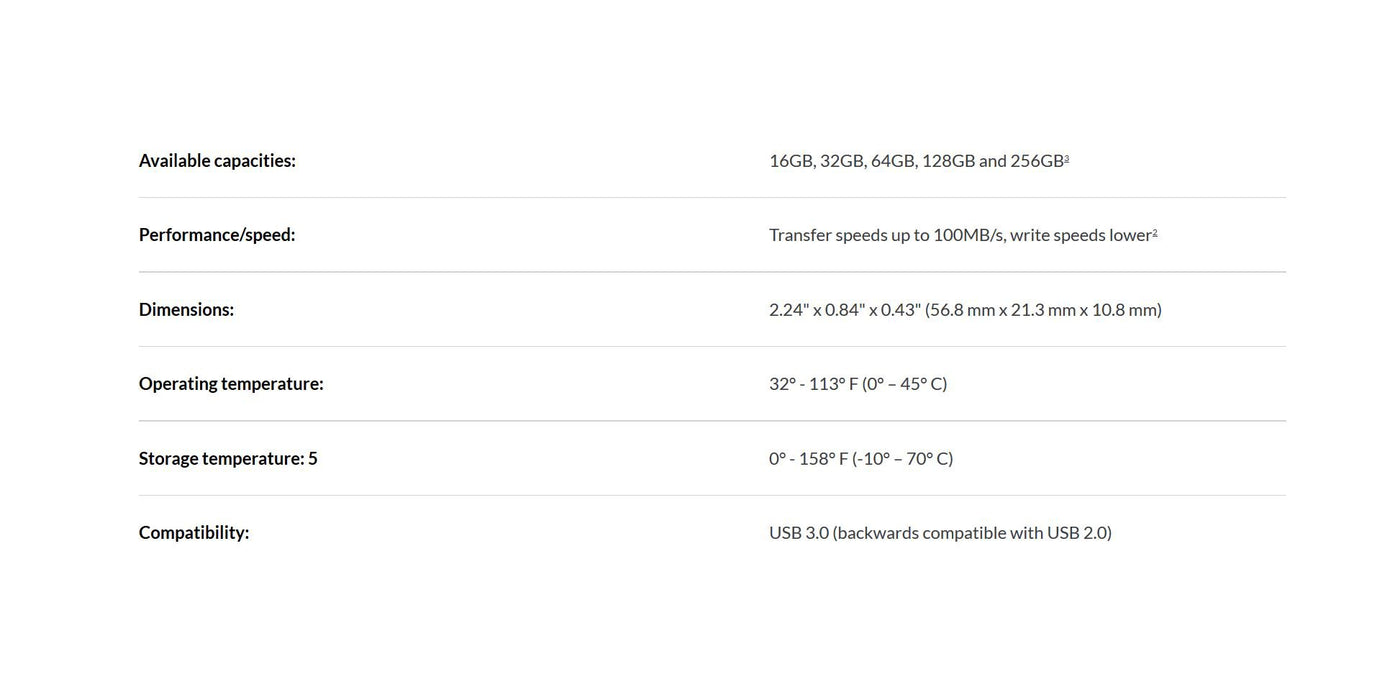Viewport: 1390px width, 700px height.
Task: Open footnote 2 after write speeds lower
Action: tap(1155, 232)
